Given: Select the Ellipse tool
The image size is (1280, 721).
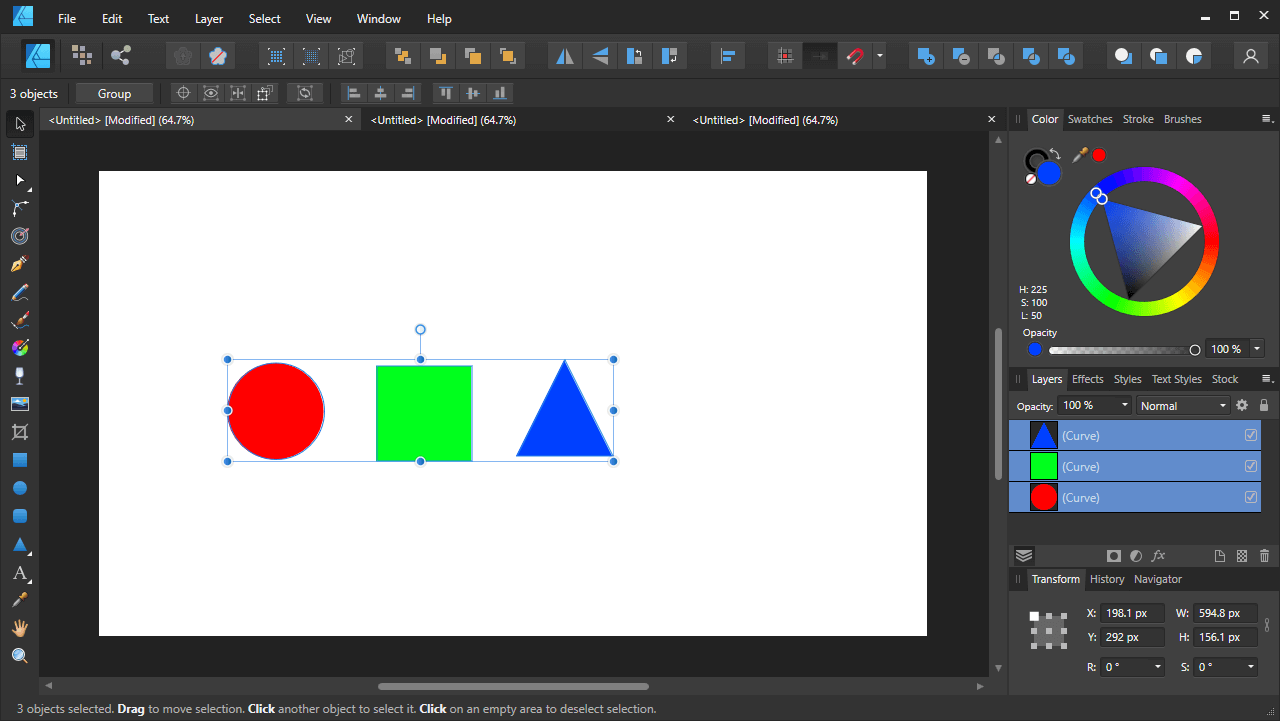Looking at the screenshot, I should coord(19,487).
